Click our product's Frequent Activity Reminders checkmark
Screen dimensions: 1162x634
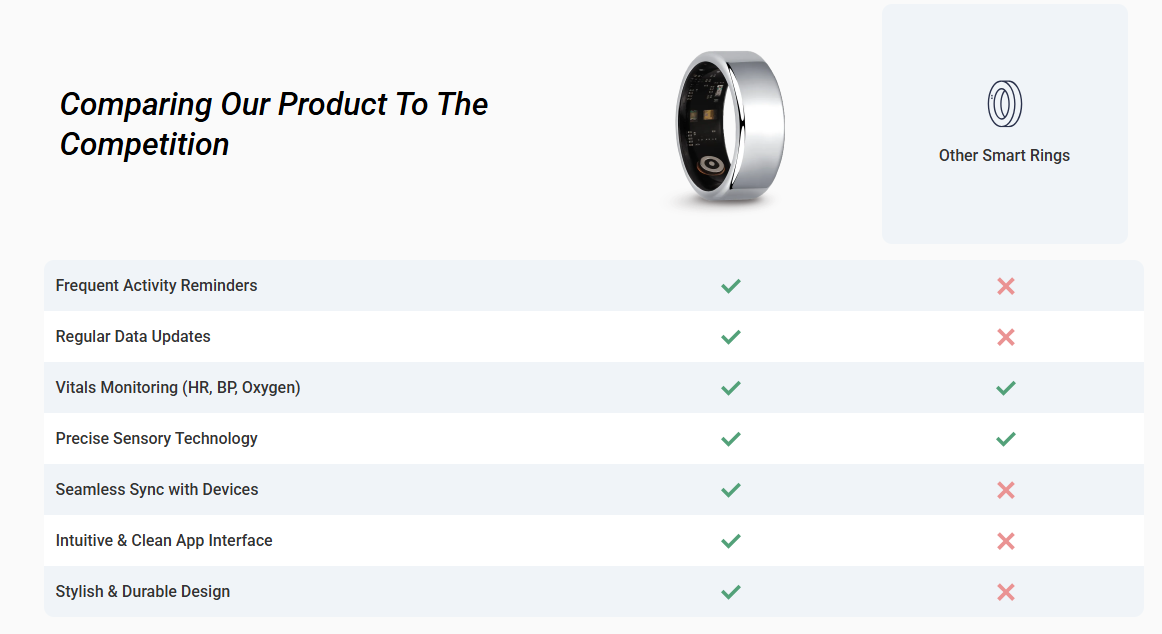click(731, 286)
